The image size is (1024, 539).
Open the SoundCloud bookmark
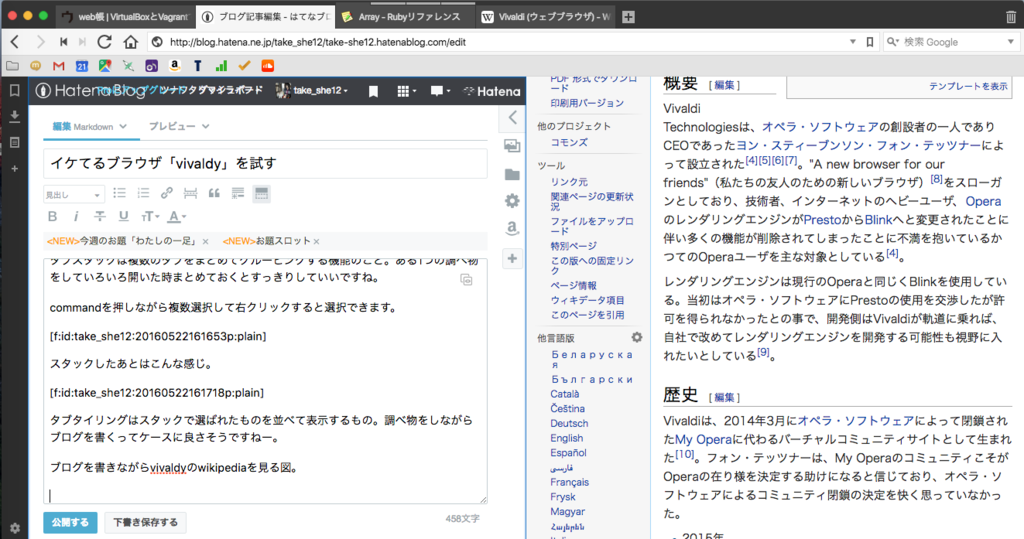pos(267,66)
